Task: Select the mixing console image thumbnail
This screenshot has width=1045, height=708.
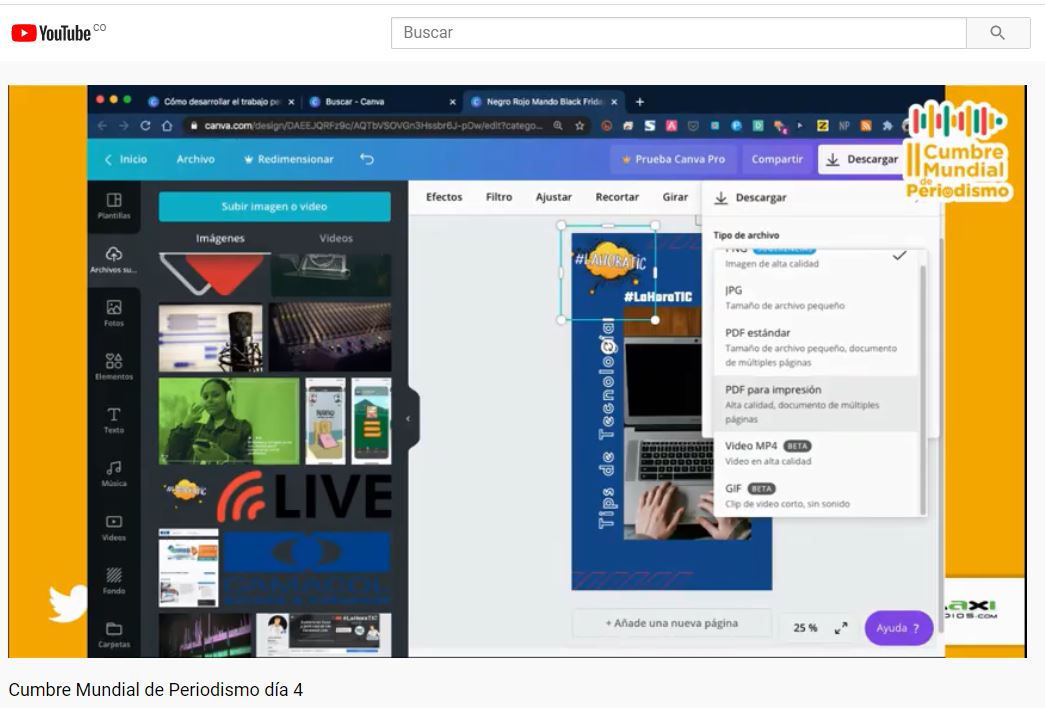Action: coord(331,338)
